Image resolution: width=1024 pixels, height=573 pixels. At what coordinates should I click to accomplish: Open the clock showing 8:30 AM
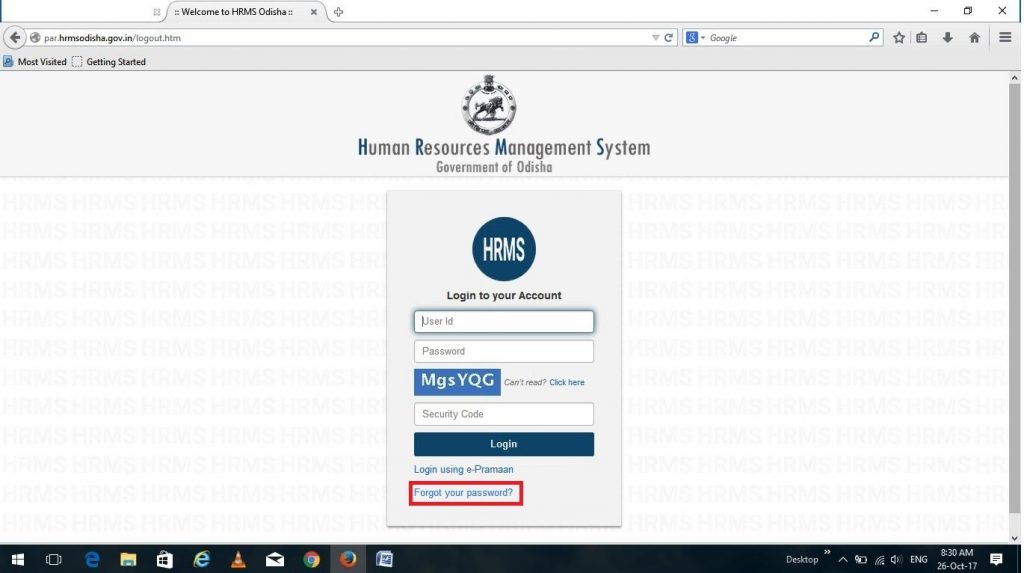tap(957, 559)
